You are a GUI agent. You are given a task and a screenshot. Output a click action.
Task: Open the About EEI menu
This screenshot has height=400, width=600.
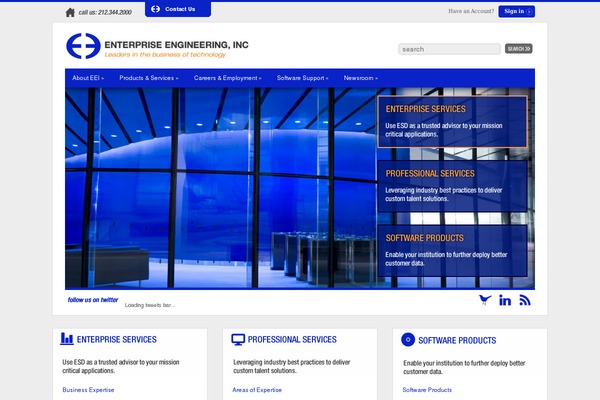[x=88, y=78]
